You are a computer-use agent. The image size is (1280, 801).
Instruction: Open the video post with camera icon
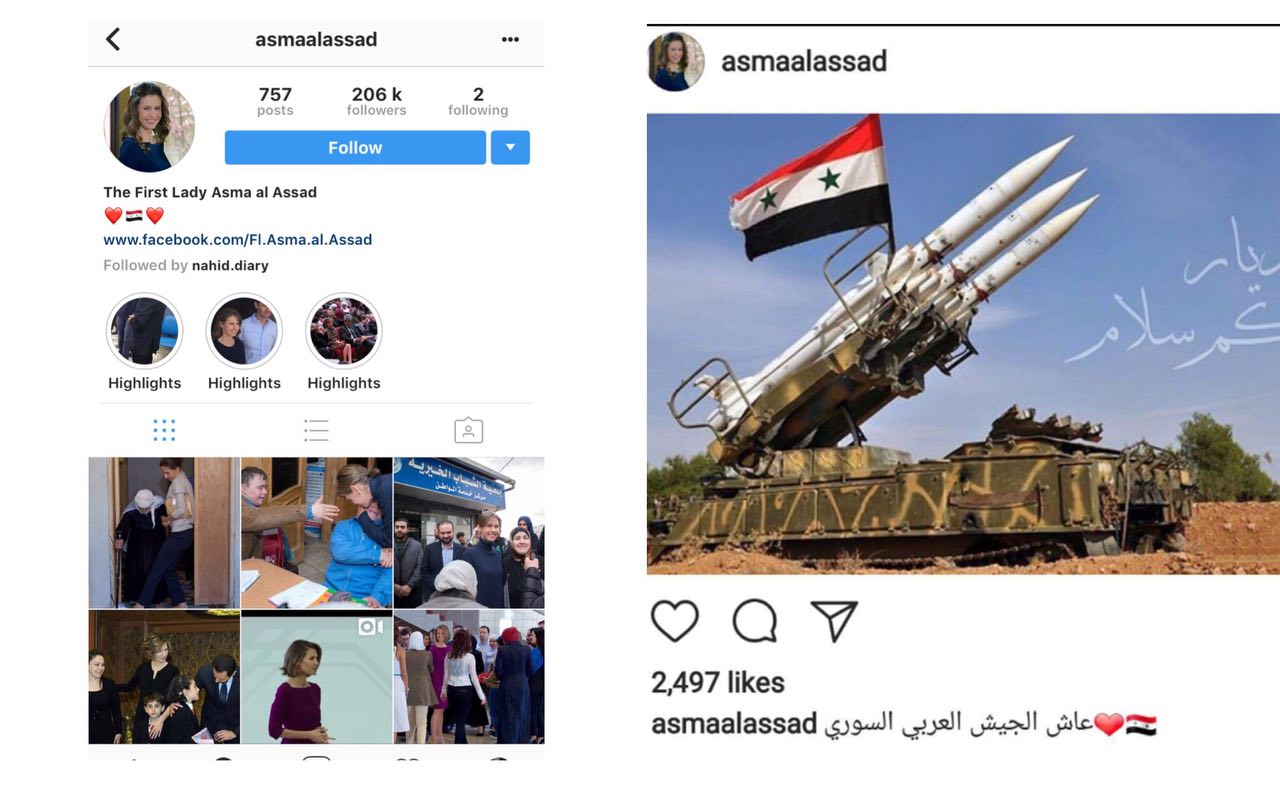[x=316, y=677]
